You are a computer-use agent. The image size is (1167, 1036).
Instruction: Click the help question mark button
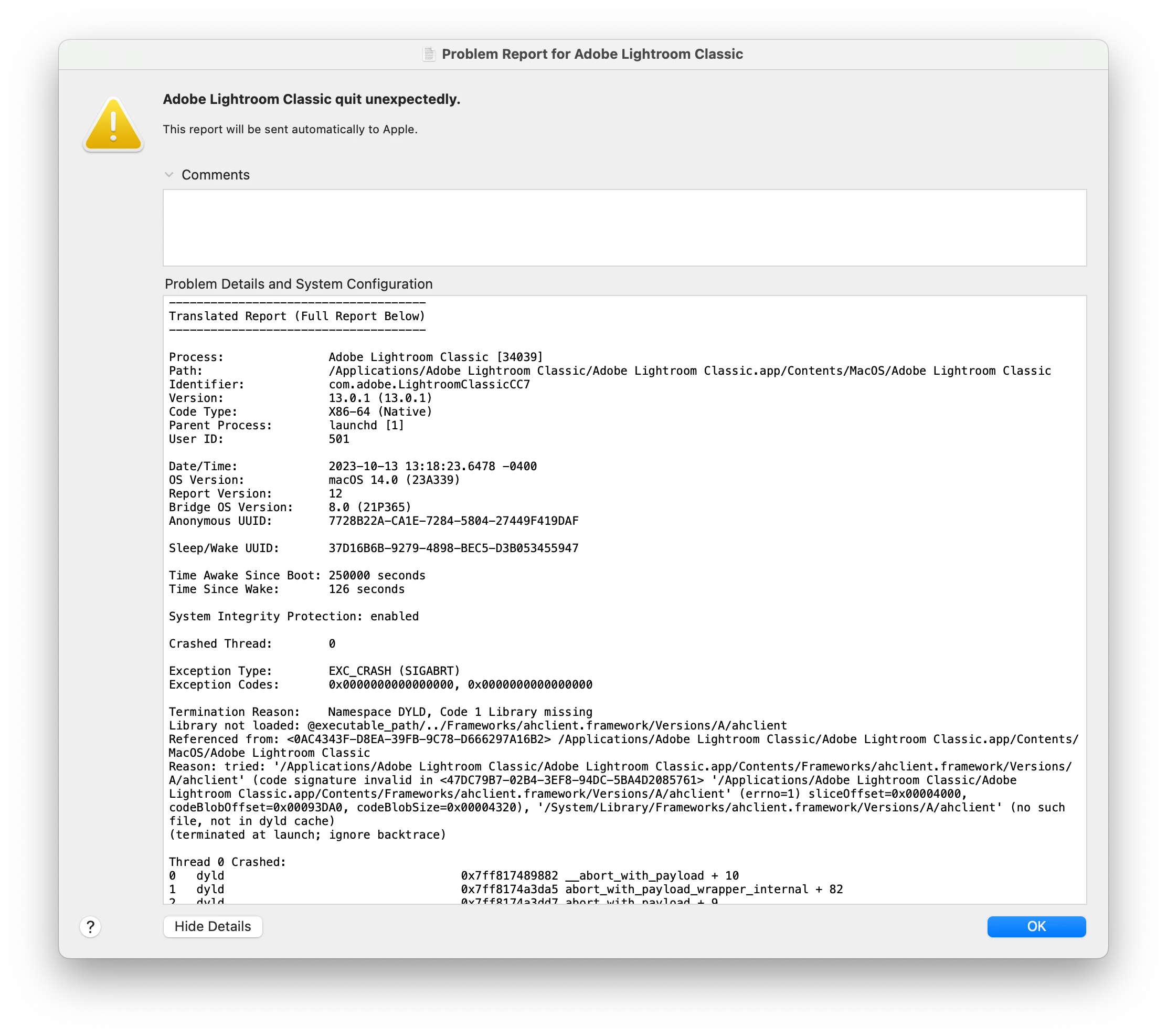click(x=90, y=926)
